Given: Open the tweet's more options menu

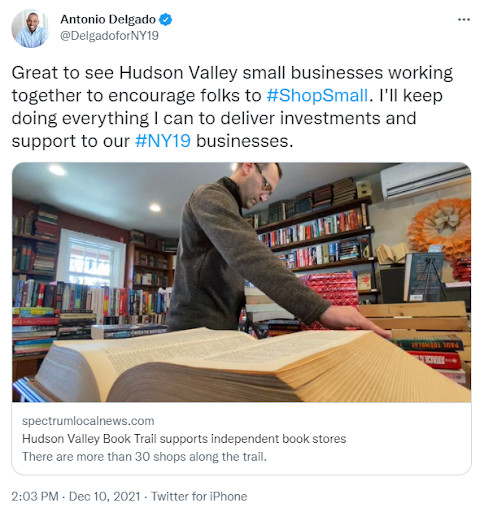Looking at the screenshot, I should point(463,20).
